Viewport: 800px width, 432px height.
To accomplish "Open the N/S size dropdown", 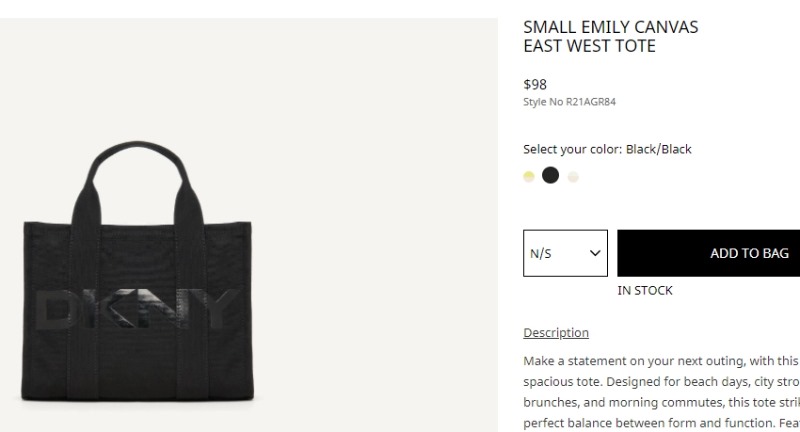I will tap(565, 253).
